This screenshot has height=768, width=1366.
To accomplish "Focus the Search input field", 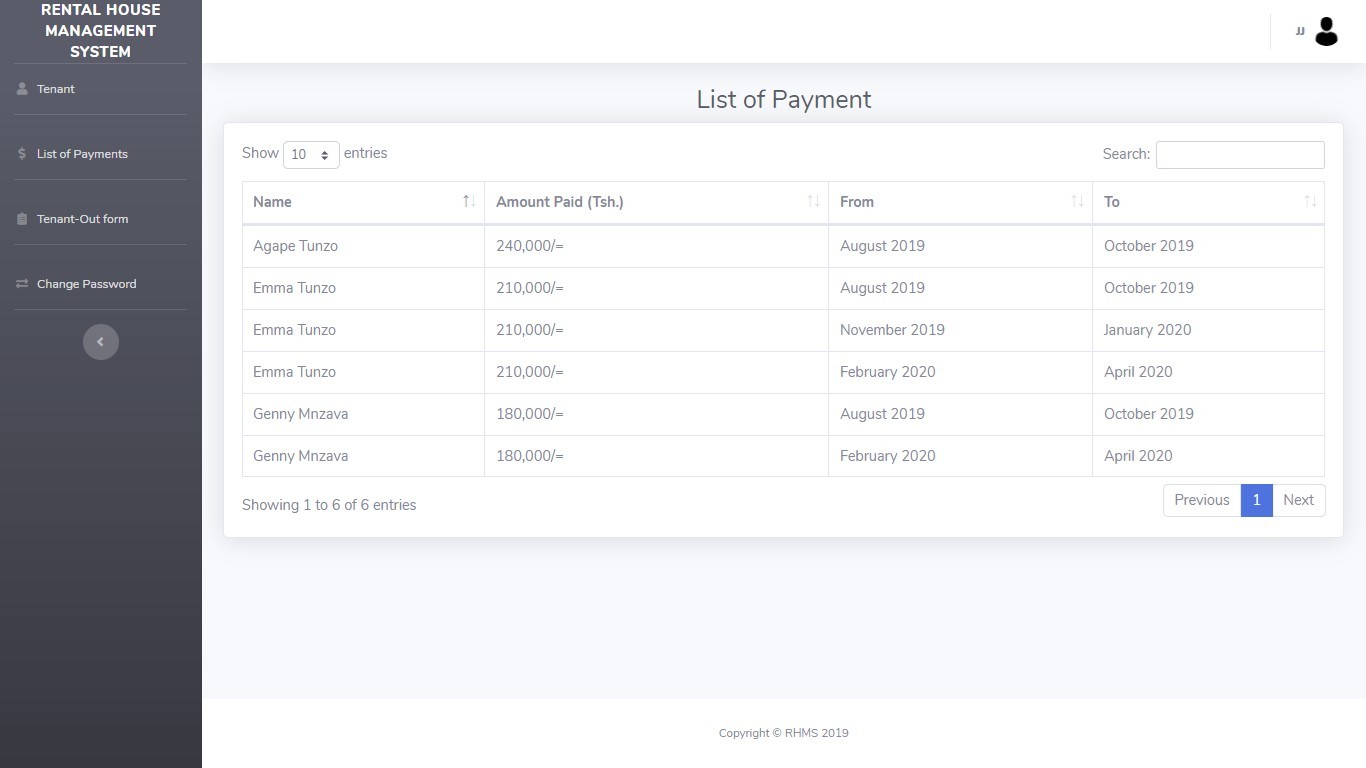I will [1240, 155].
